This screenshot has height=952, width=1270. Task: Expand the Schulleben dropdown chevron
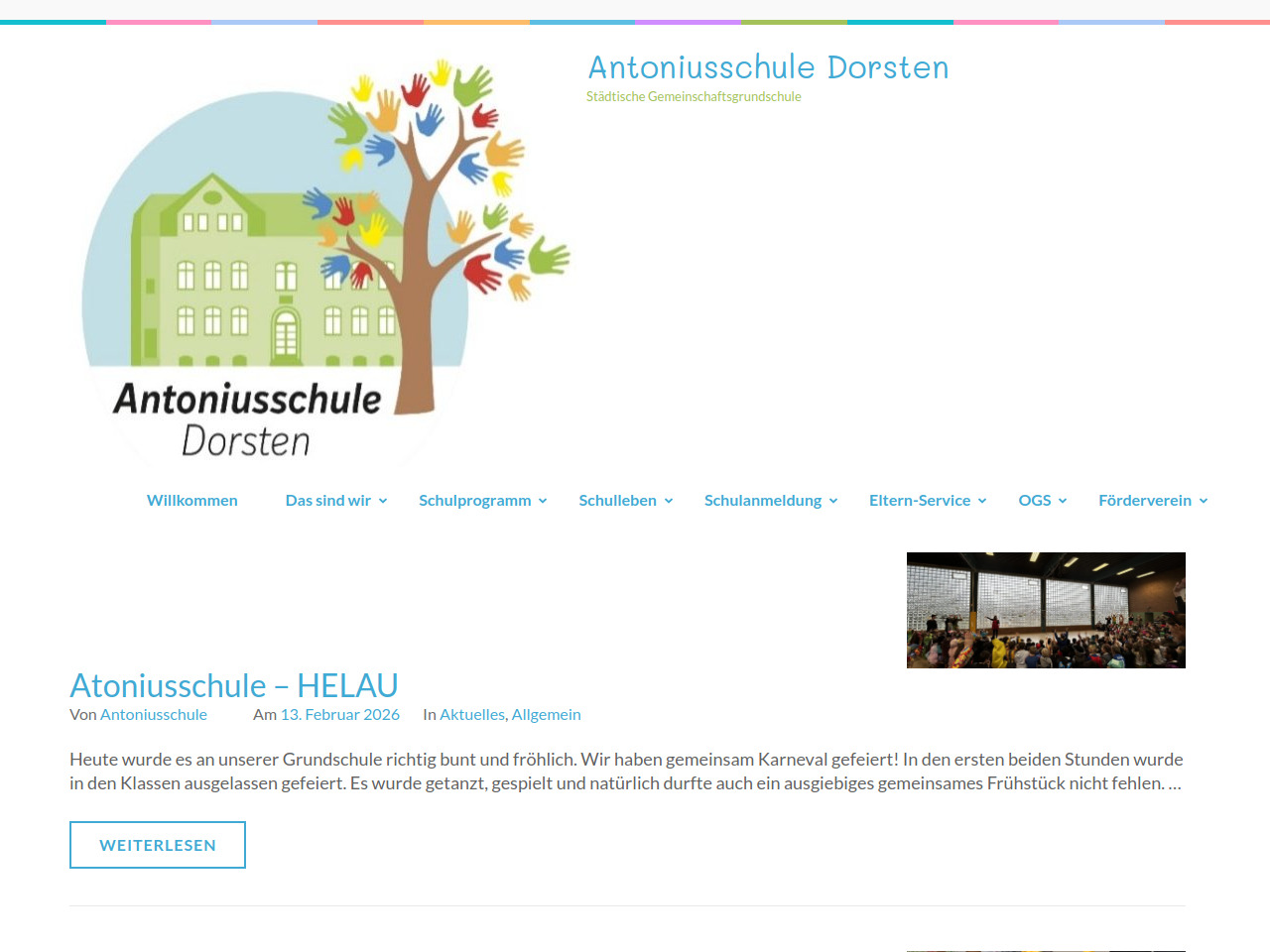[669, 502]
